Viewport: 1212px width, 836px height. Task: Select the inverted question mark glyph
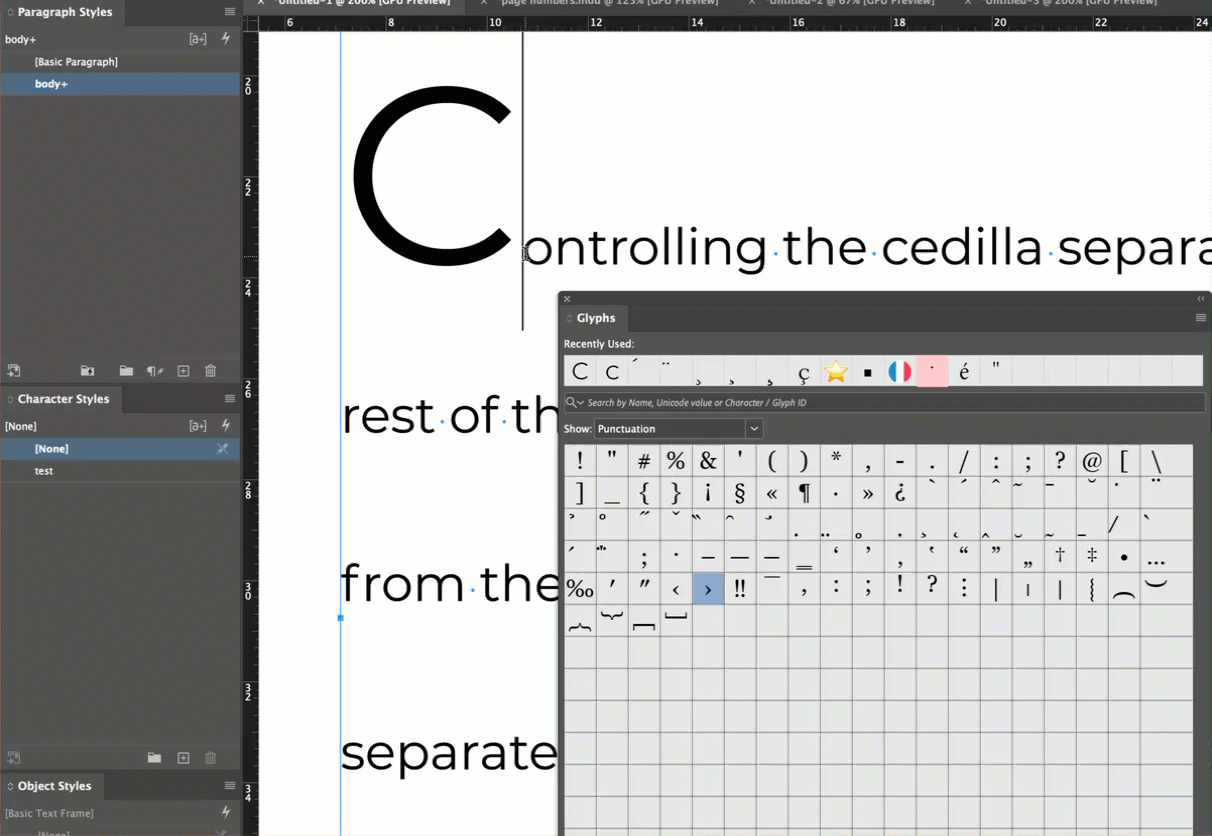tap(900, 493)
